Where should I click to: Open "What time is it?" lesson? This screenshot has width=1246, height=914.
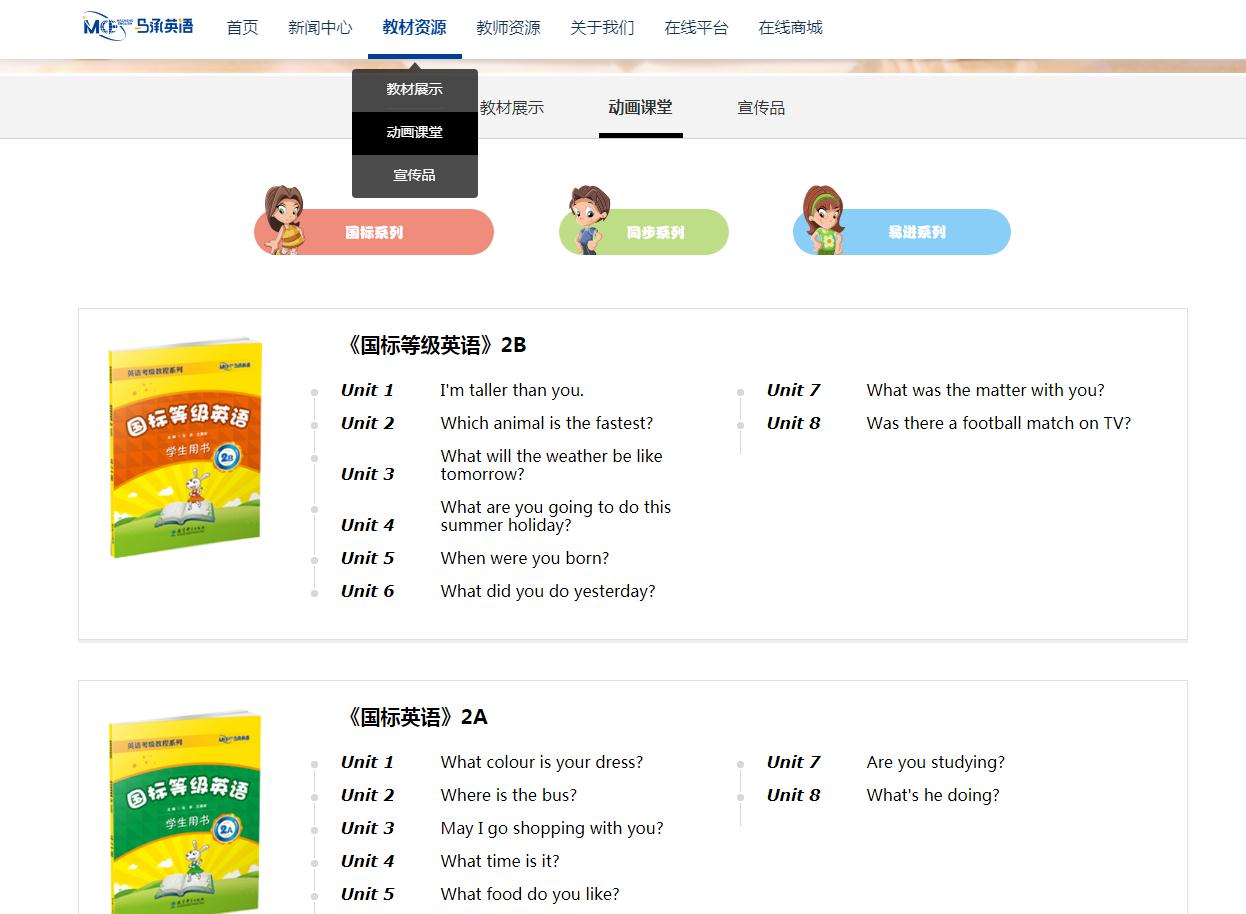pyautogui.click(x=500, y=862)
